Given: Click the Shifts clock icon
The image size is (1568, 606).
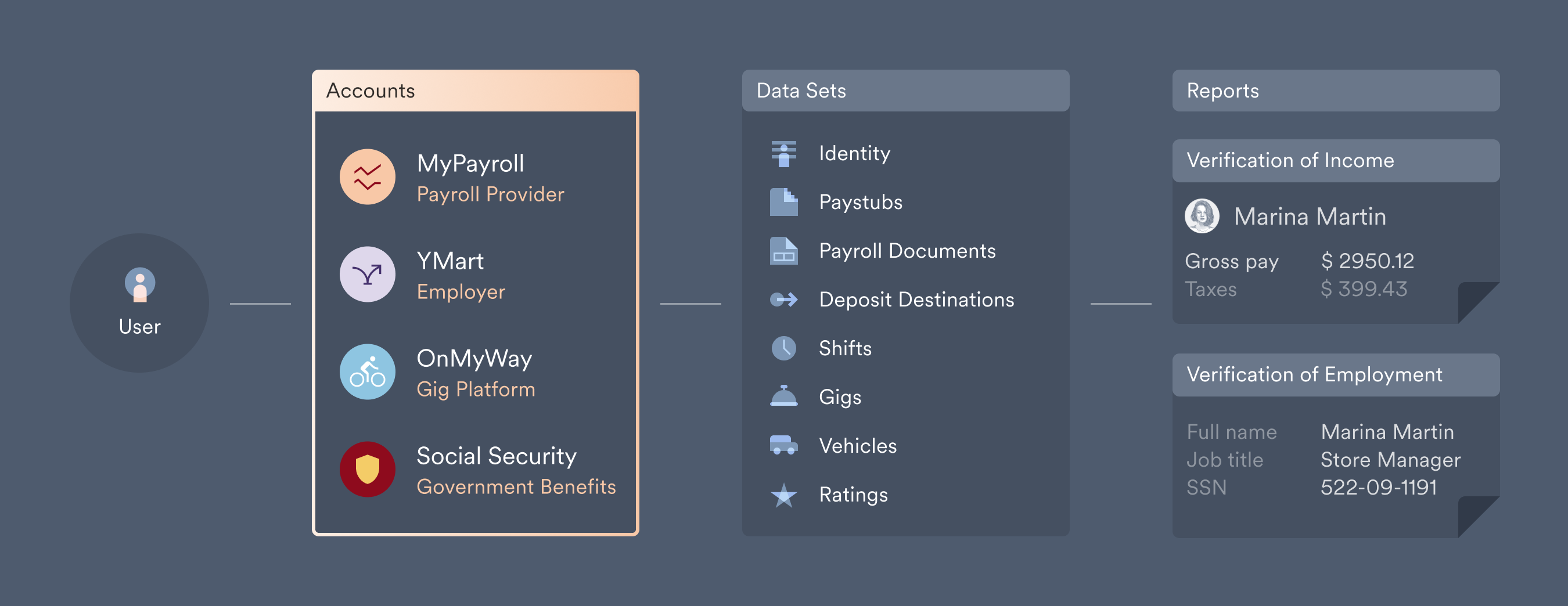Looking at the screenshot, I should [x=784, y=348].
